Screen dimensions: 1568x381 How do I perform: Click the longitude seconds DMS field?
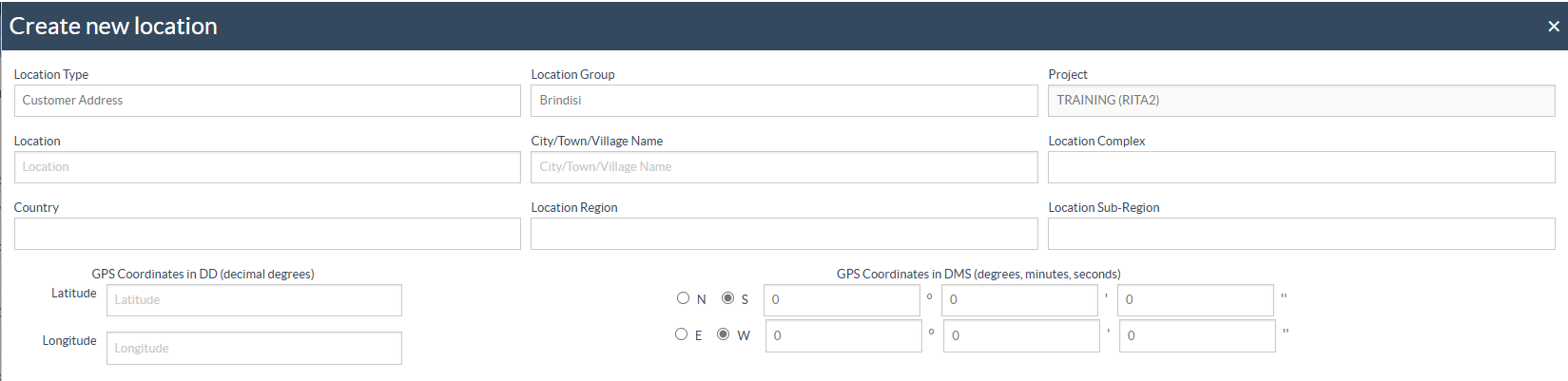click(x=1197, y=336)
